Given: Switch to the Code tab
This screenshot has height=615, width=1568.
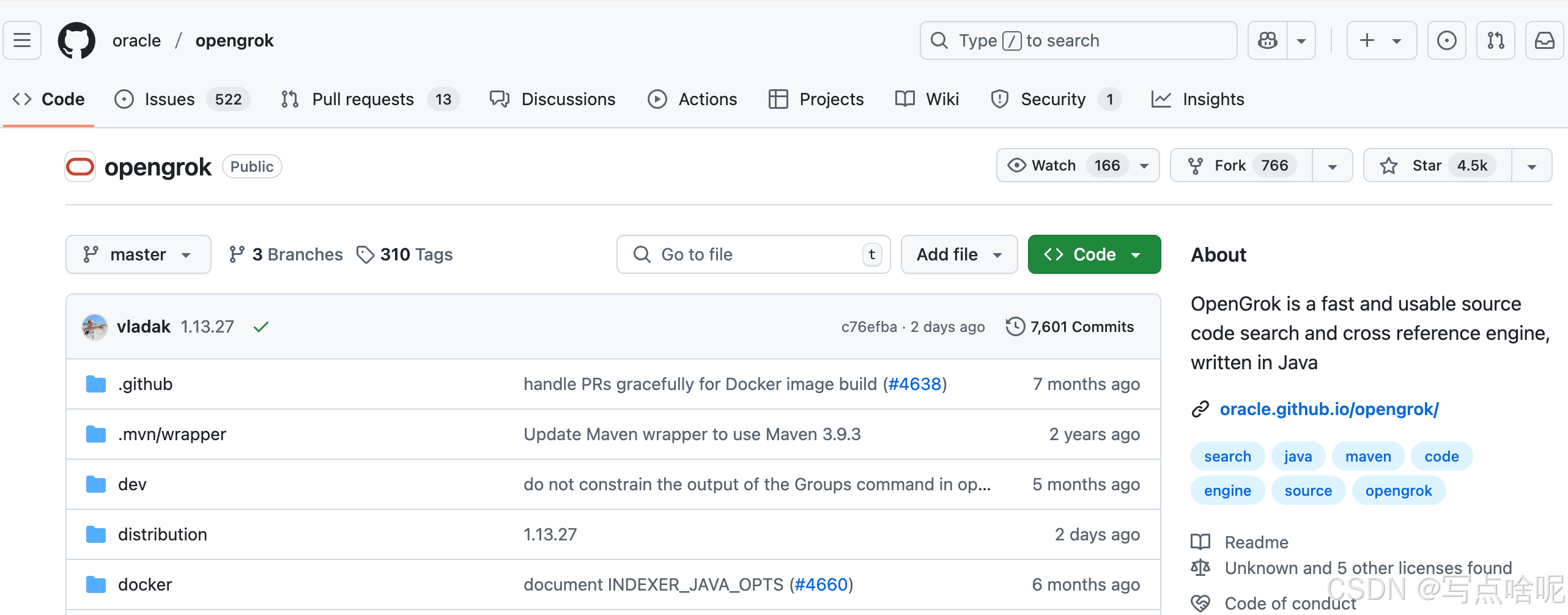Looking at the screenshot, I should 49,99.
